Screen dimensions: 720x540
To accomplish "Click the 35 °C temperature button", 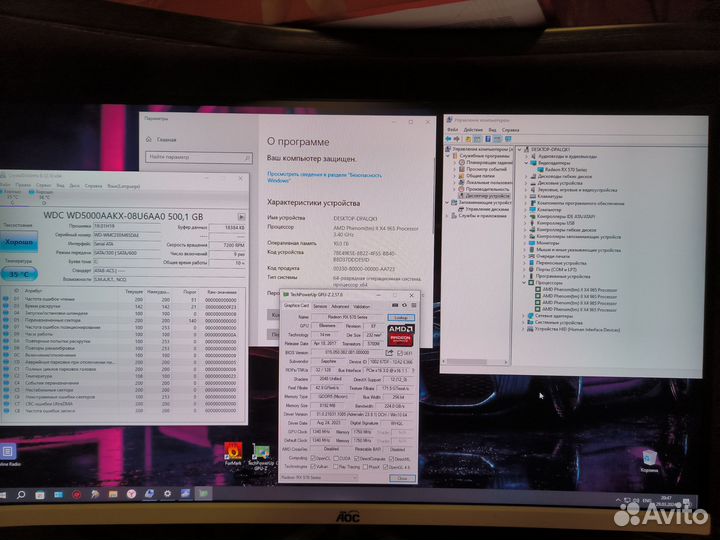I will [x=19, y=274].
